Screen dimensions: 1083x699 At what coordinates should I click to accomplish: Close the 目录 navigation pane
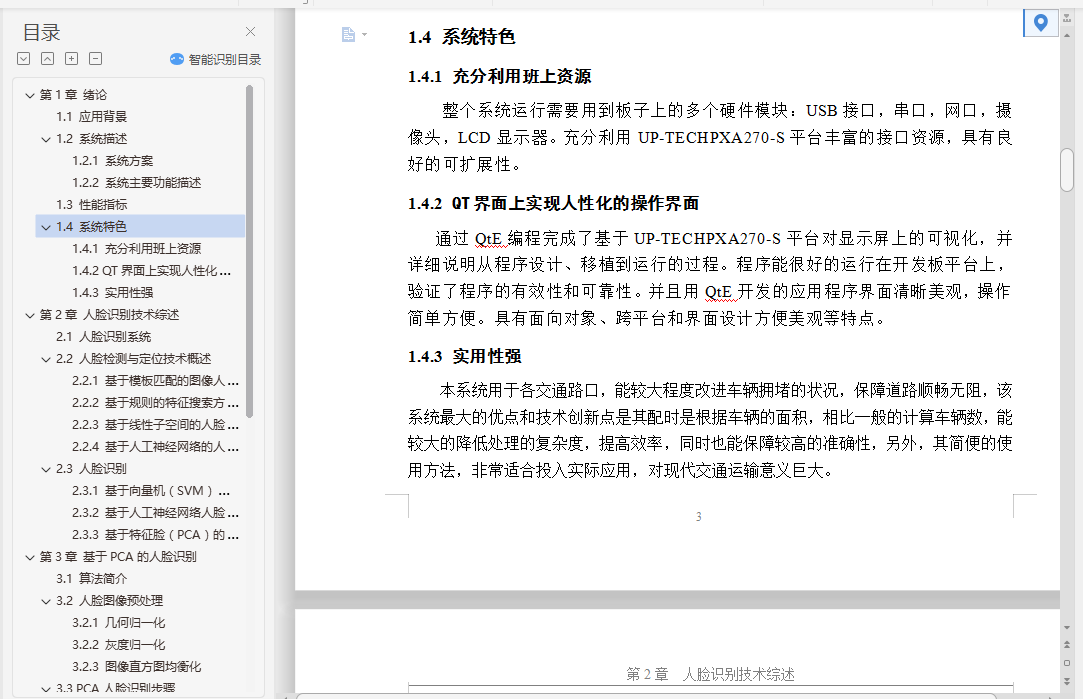(250, 32)
